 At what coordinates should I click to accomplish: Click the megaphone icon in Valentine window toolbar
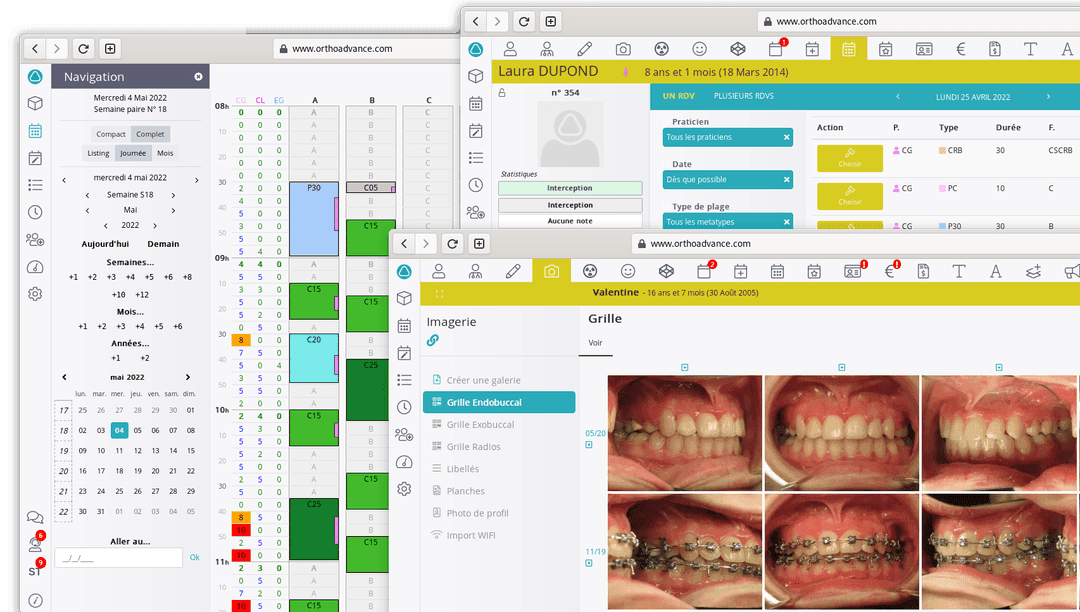[x=1072, y=271]
